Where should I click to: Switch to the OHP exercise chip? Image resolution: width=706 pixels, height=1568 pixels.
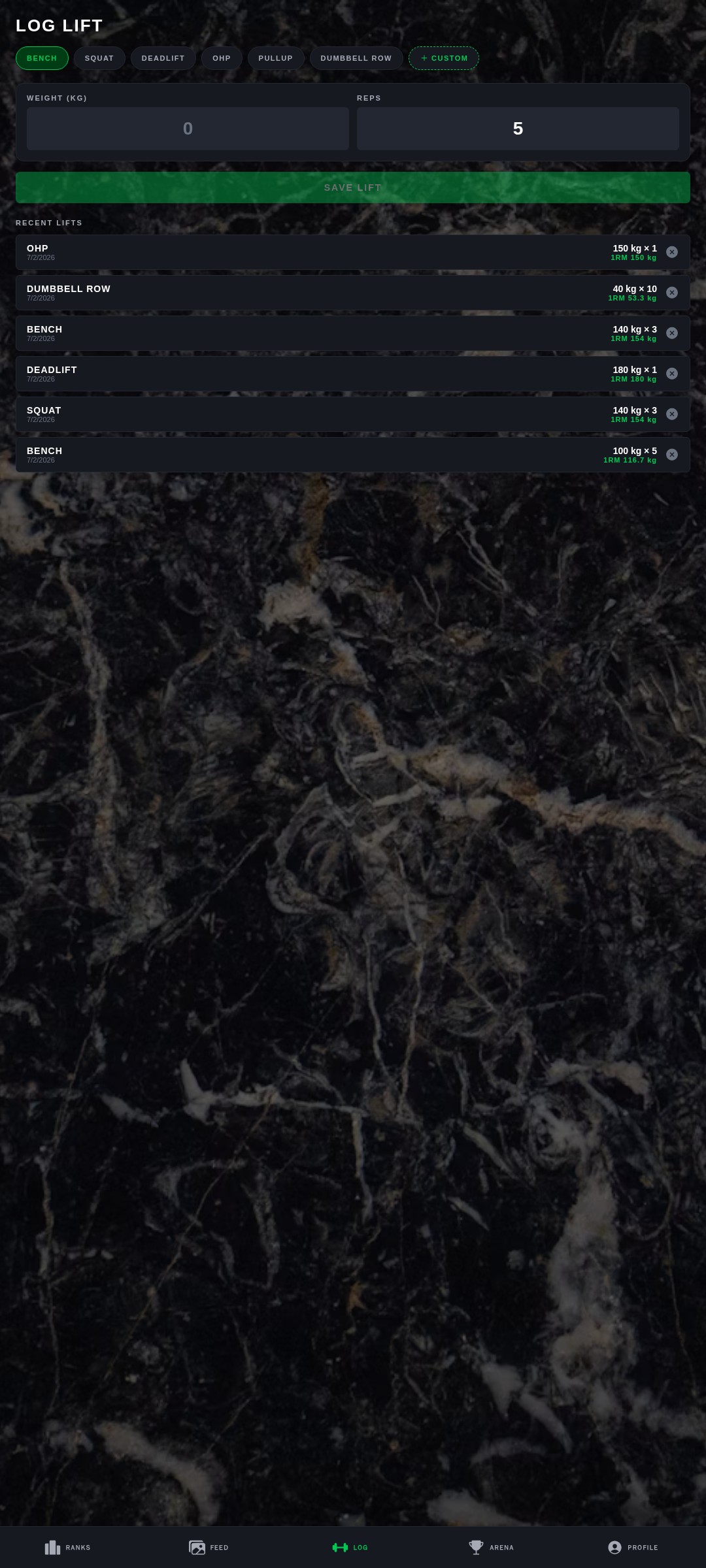222,58
